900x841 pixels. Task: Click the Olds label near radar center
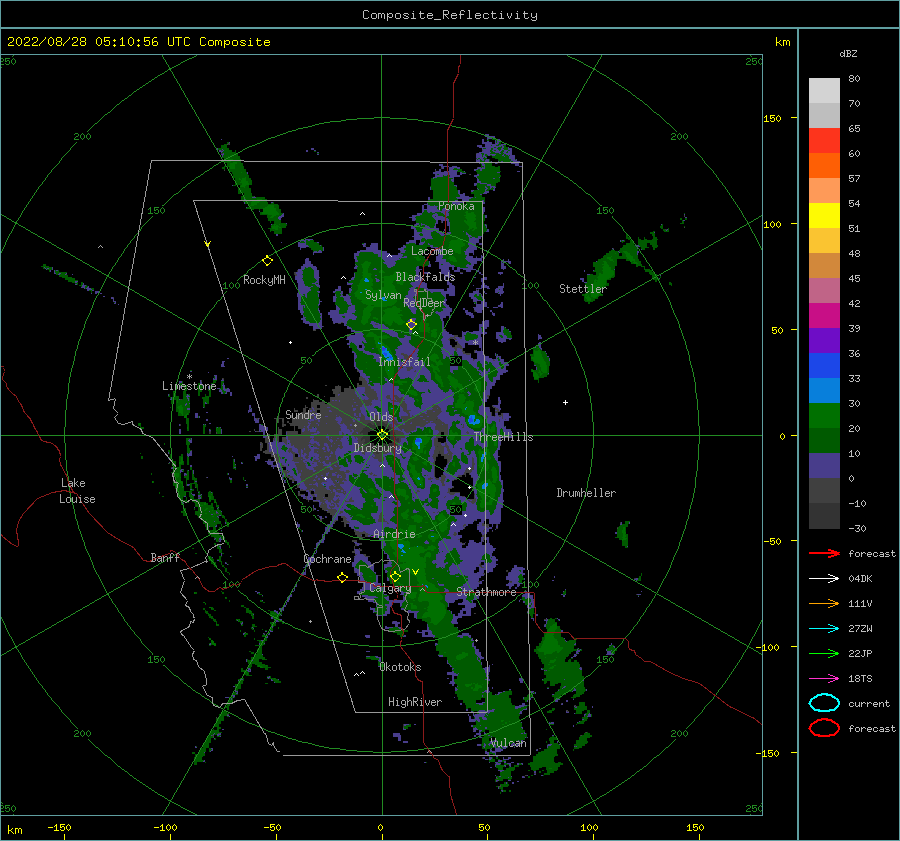coord(381,417)
